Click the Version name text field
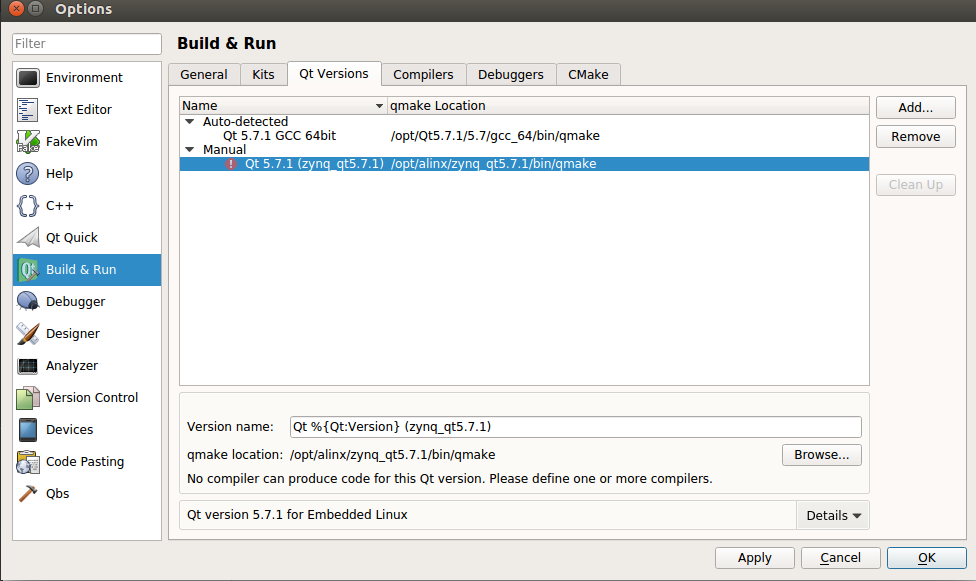 coord(576,427)
